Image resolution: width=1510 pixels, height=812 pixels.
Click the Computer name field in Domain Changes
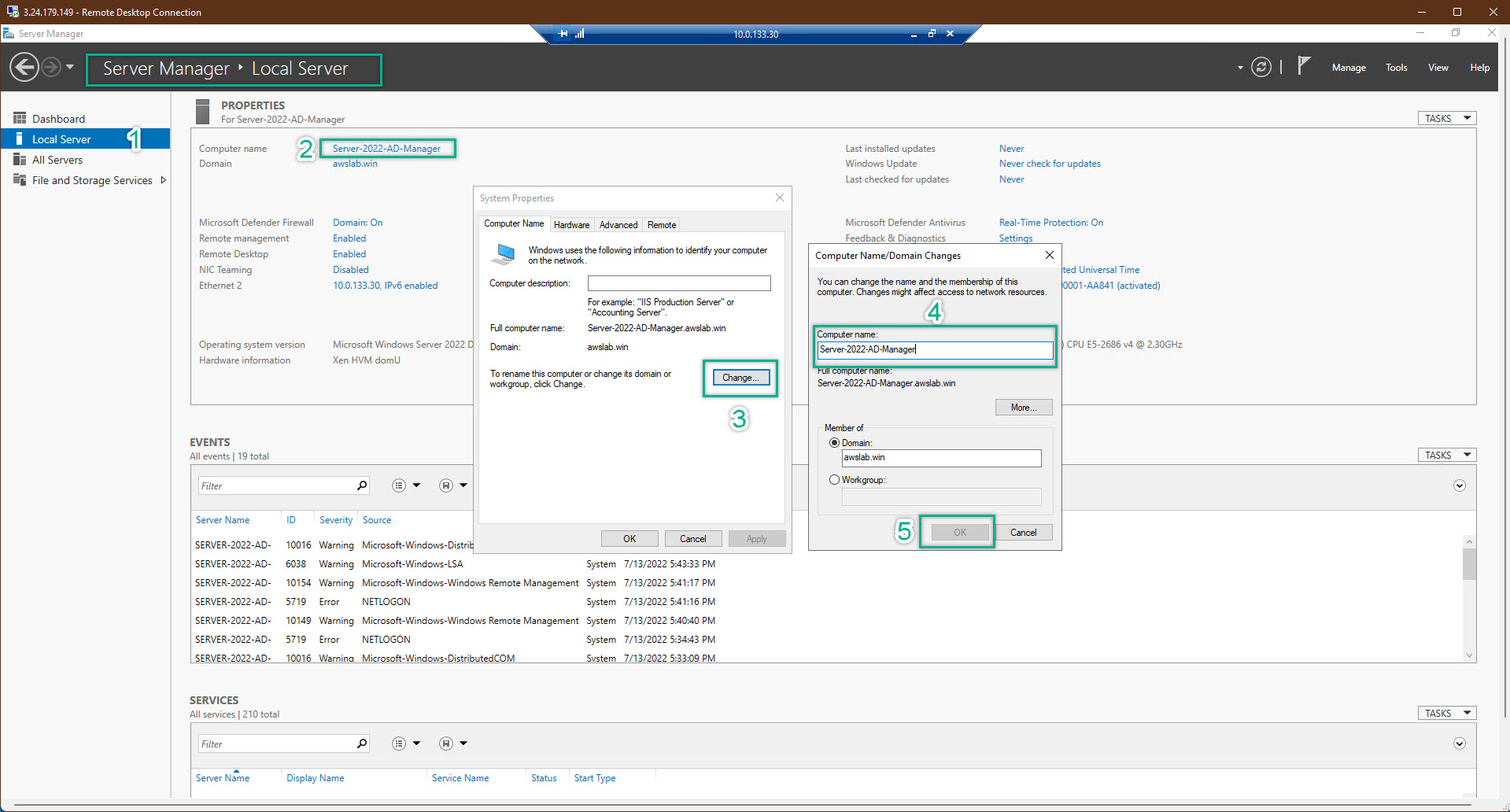coord(935,349)
